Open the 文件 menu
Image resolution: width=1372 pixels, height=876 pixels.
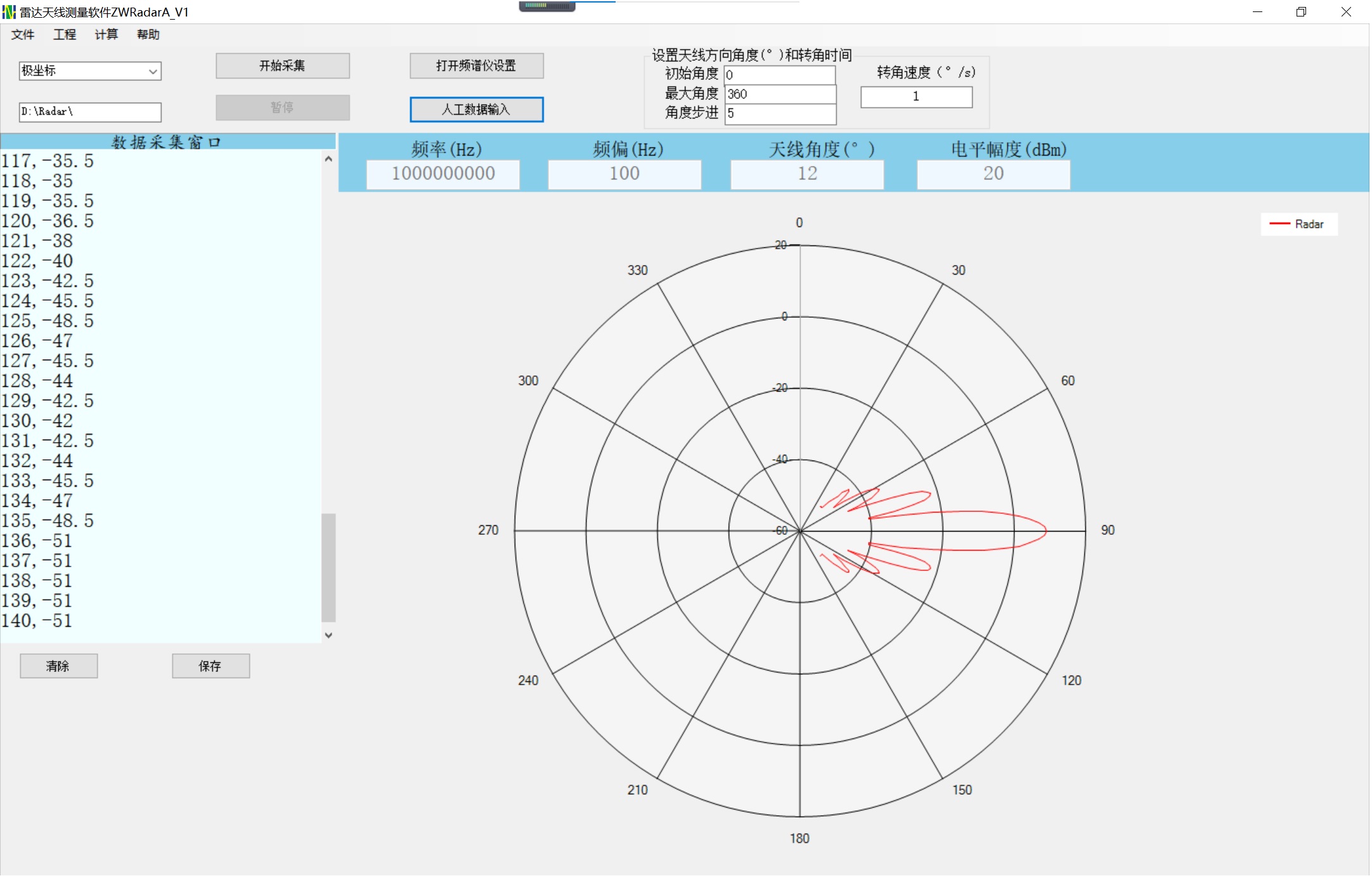(23, 35)
